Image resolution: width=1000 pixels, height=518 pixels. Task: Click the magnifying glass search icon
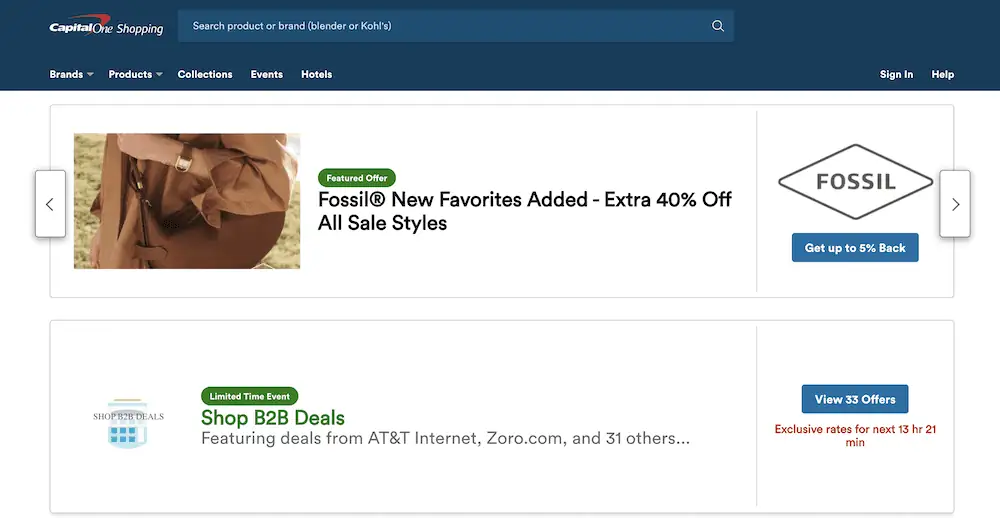click(717, 26)
